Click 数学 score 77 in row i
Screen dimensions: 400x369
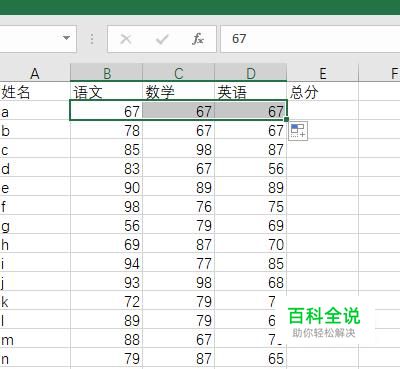click(x=179, y=262)
